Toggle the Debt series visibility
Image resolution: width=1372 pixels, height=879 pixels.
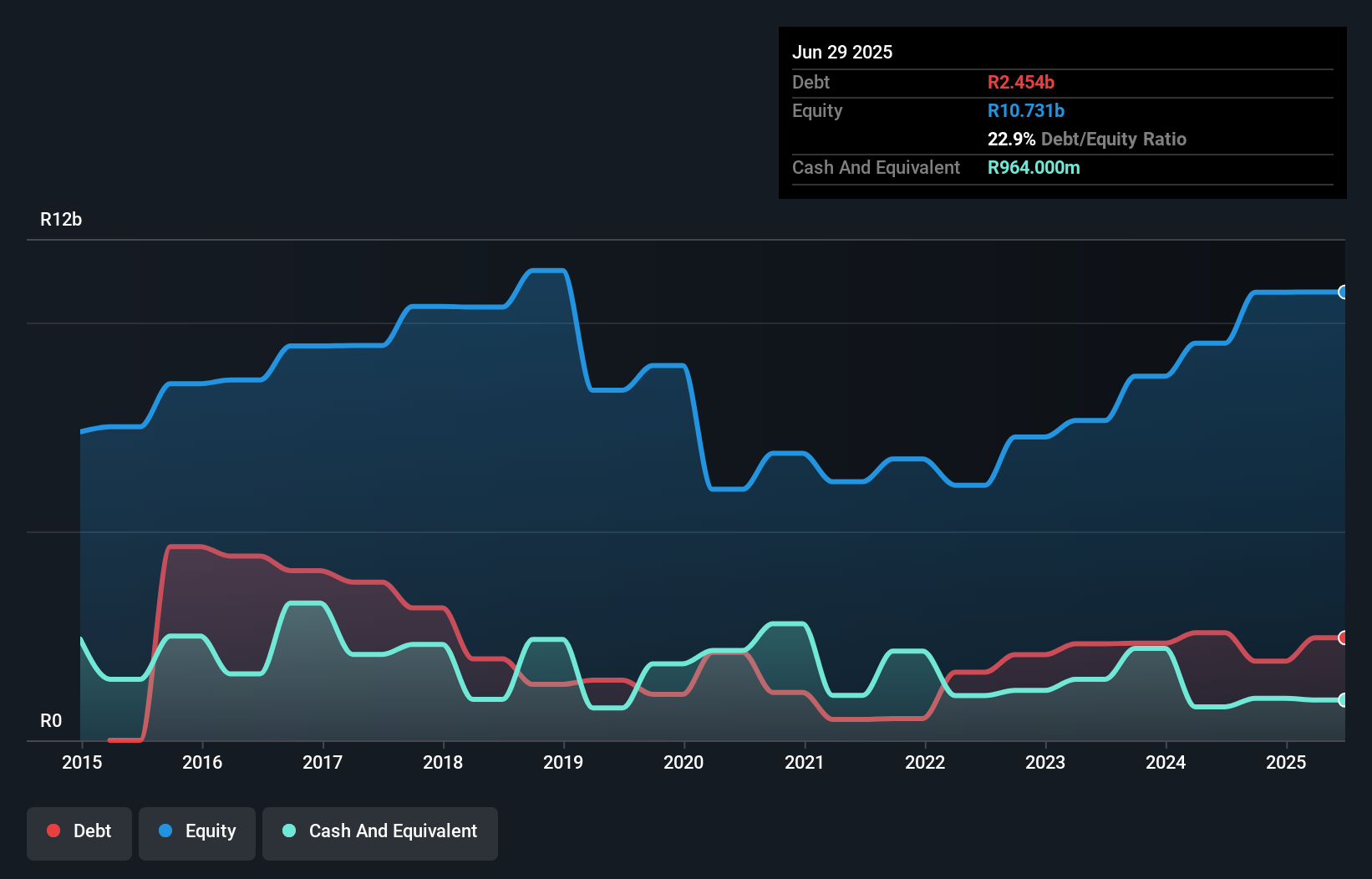(x=79, y=831)
